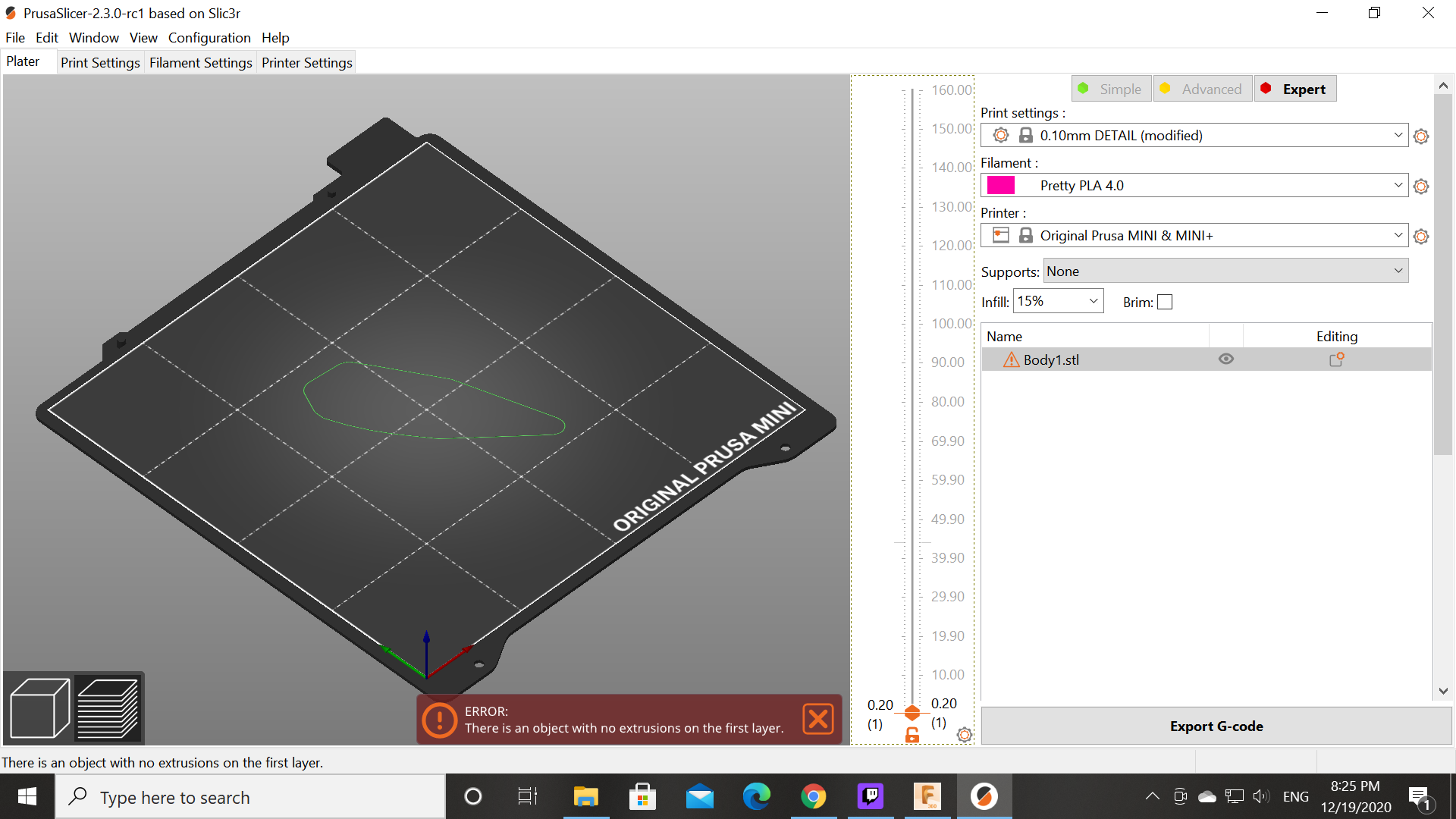Open the Configuration menu

coord(209,37)
